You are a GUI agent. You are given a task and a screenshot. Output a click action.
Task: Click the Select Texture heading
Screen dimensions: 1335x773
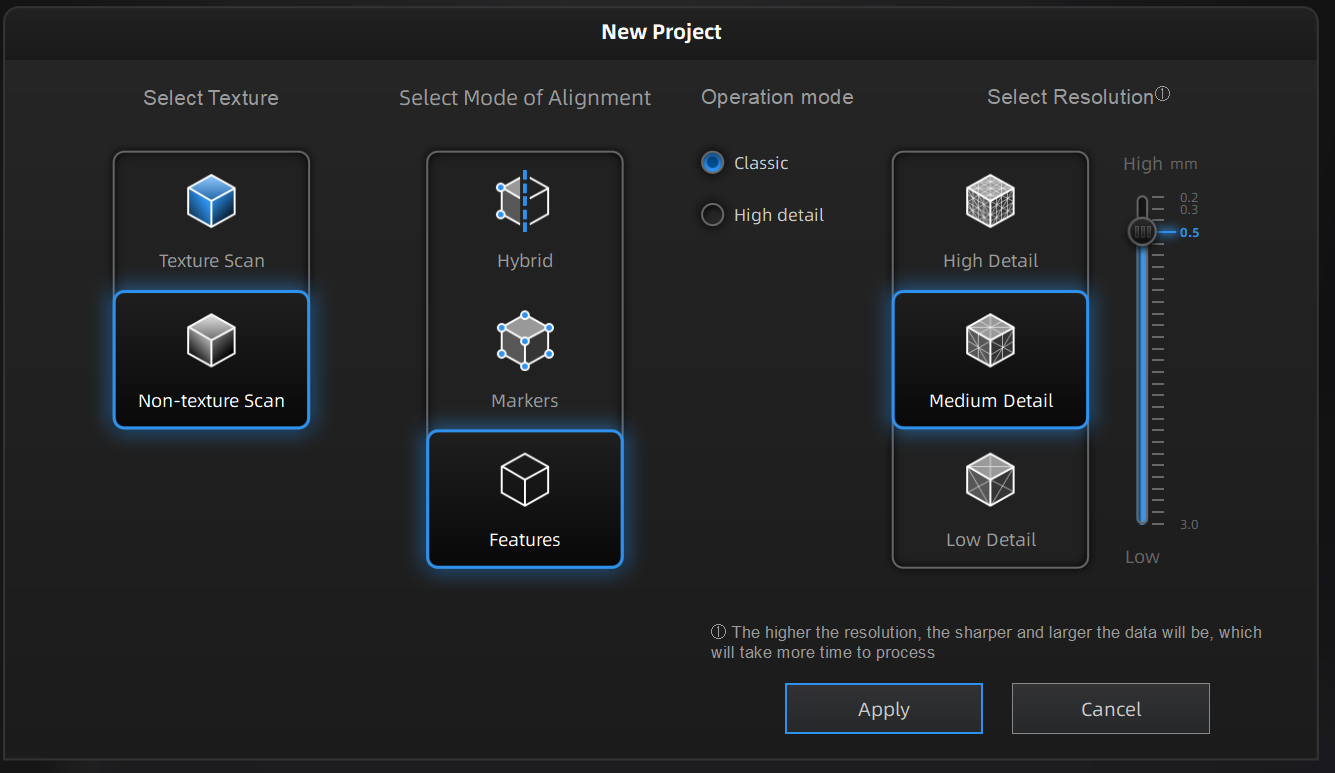pyautogui.click(x=211, y=98)
